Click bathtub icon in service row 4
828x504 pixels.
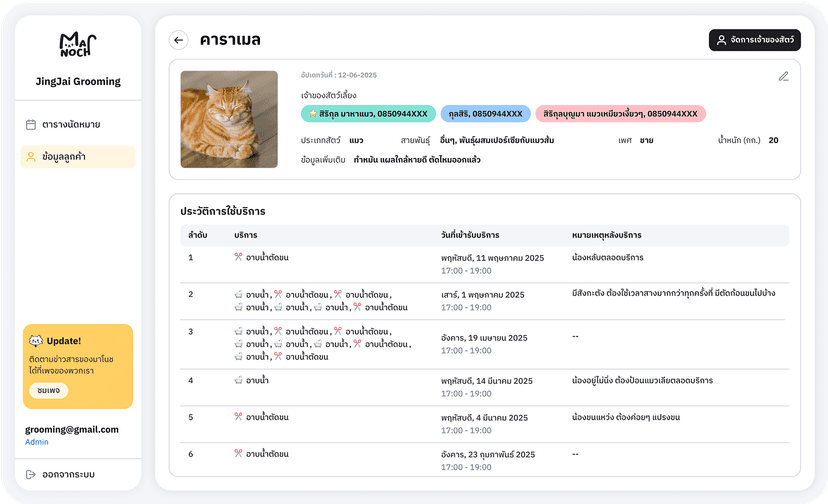(x=238, y=380)
